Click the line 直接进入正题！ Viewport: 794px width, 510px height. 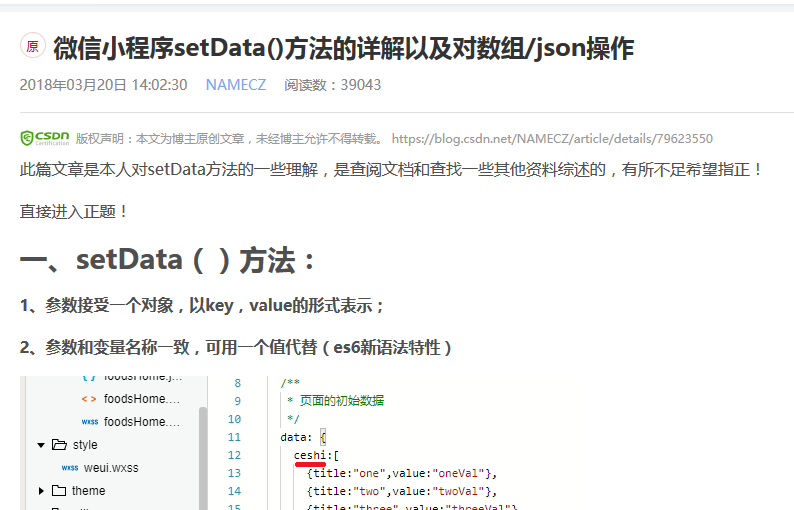coord(74,211)
